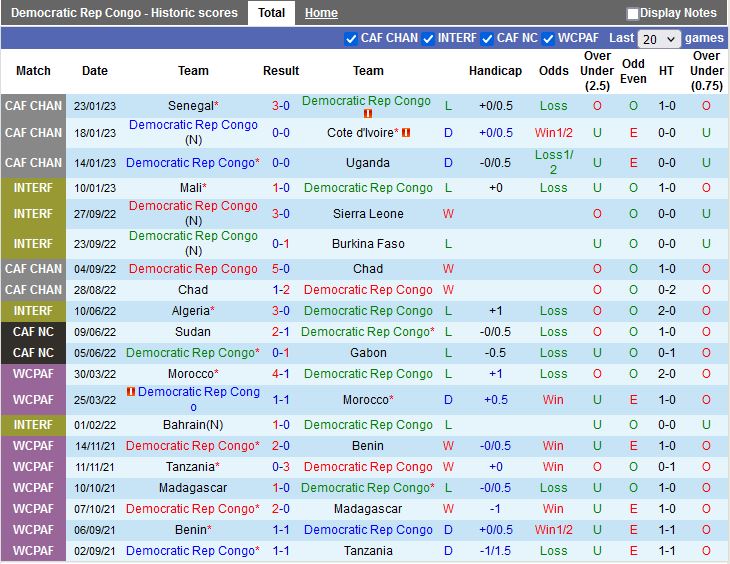Click the 0-3 result of Tanzania match

point(281,467)
